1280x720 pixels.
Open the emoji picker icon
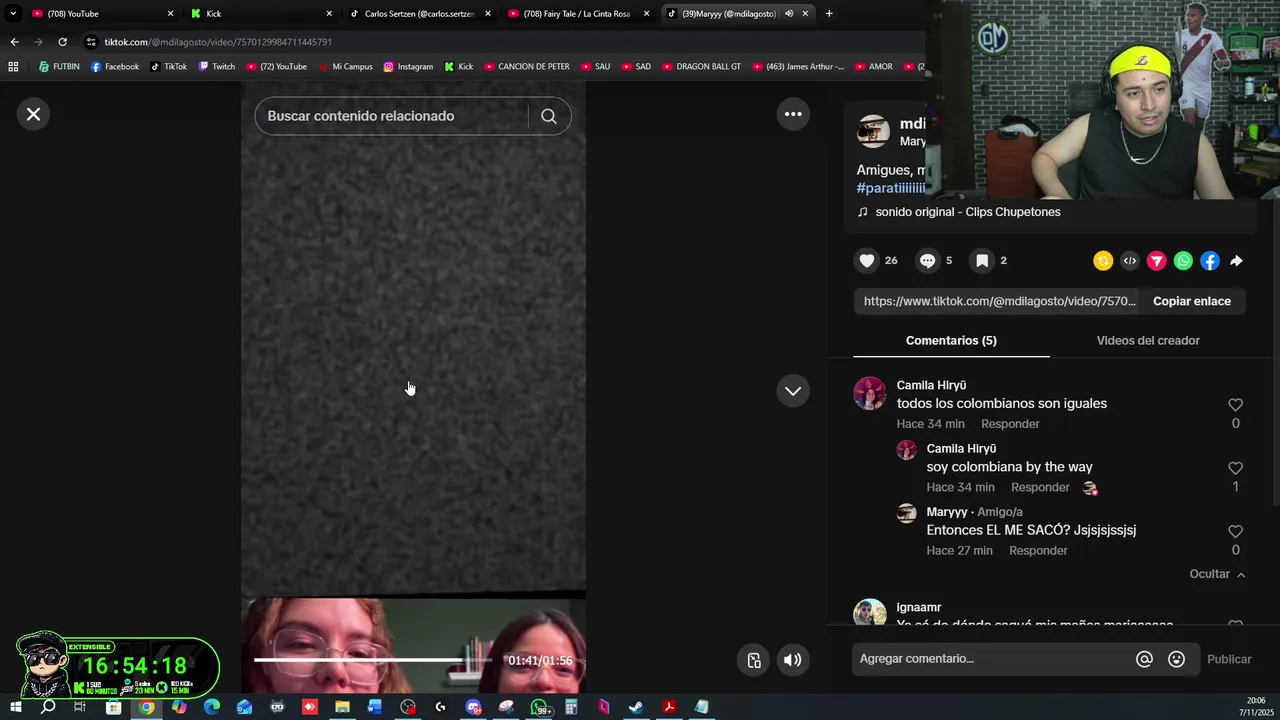click(1176, 659)
